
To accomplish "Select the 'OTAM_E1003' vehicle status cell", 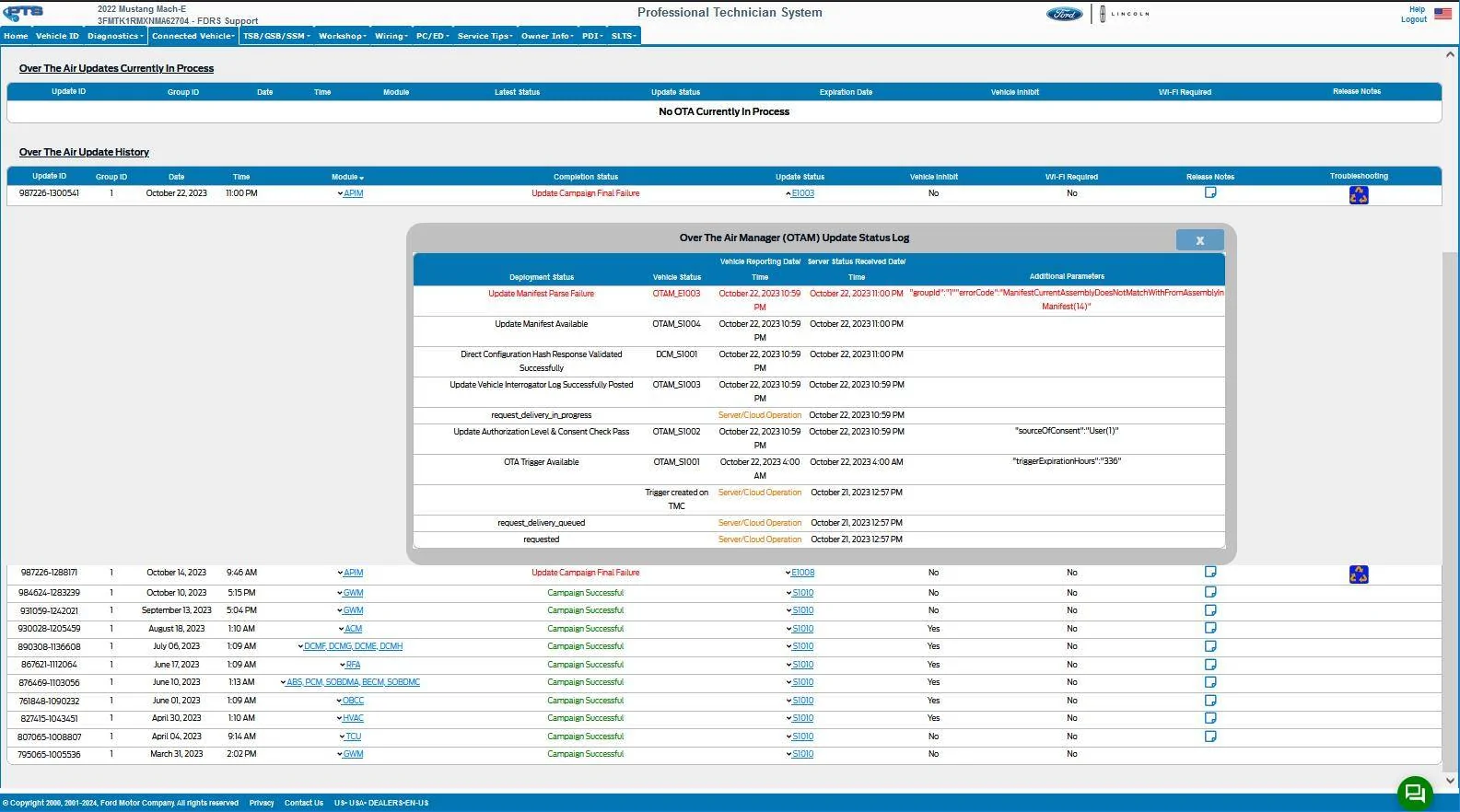I will click(x=676, y=294).
